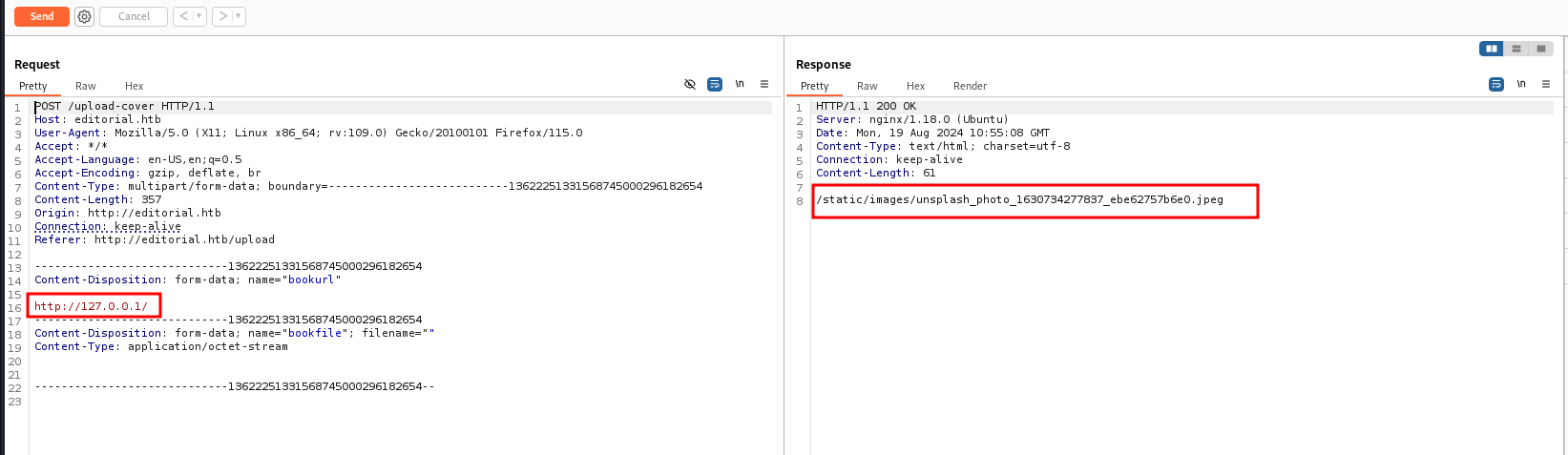The image size is (1568, 455).
Task: Open the request send settings gear
Action: click(84, 16)
